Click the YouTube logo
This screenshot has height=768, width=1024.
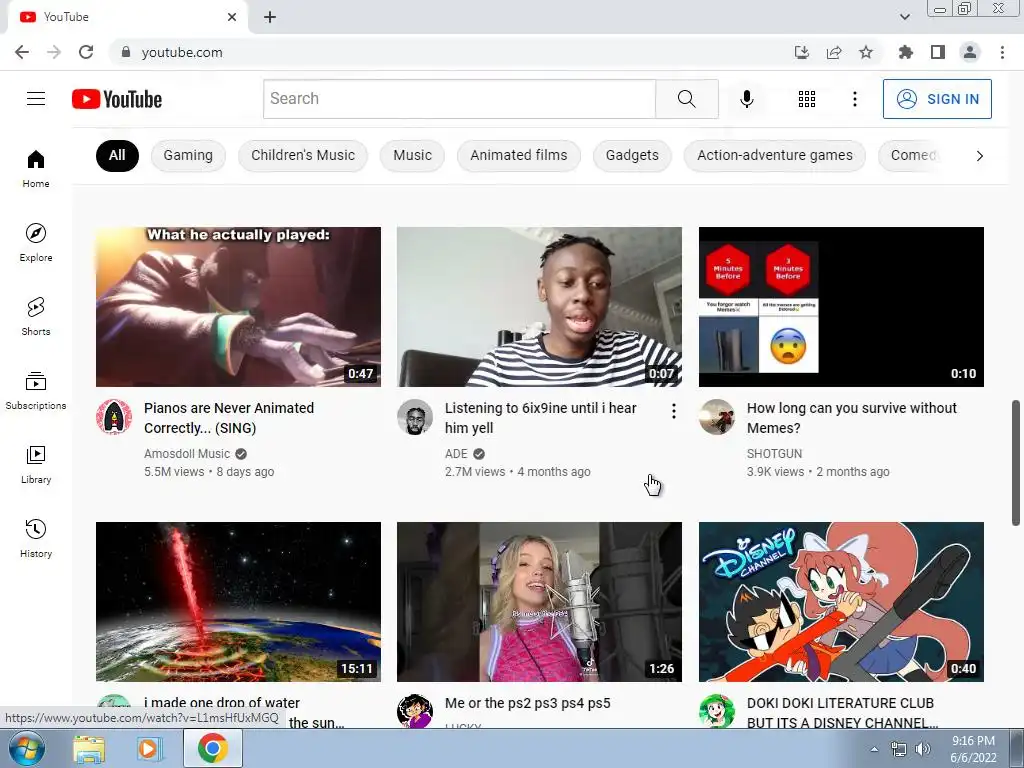coord(117,99)
